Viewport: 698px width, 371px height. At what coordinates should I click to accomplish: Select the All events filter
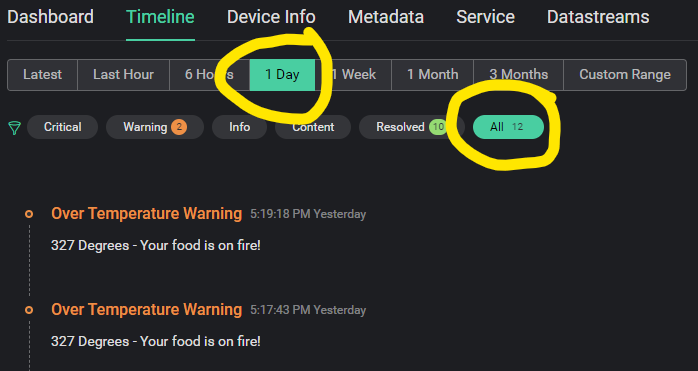point(508,127)
